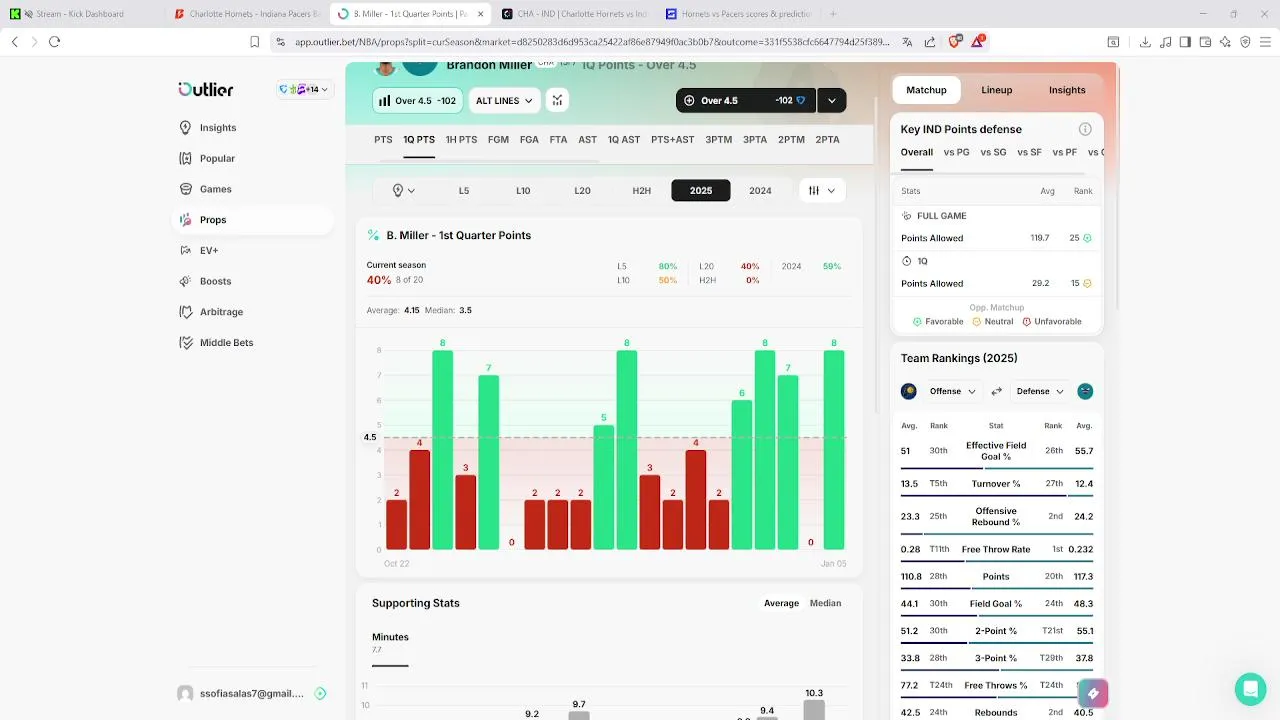This screenshot has width=1280, height=720.
Task: Select the 2025 season filter
Action: [x=701, y=191]
